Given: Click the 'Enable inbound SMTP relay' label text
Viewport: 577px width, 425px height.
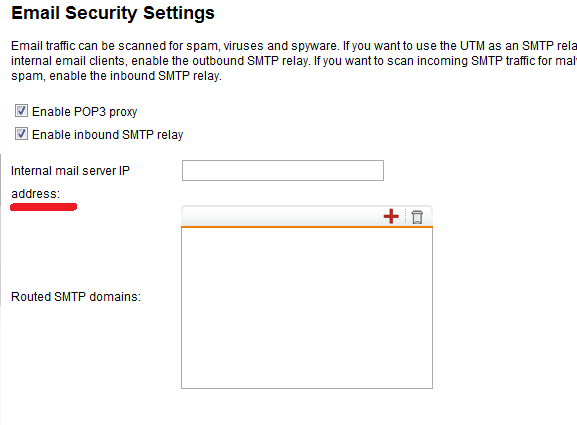Looking at the screenshot, I should pyautogui.click(x=107, y=135).
